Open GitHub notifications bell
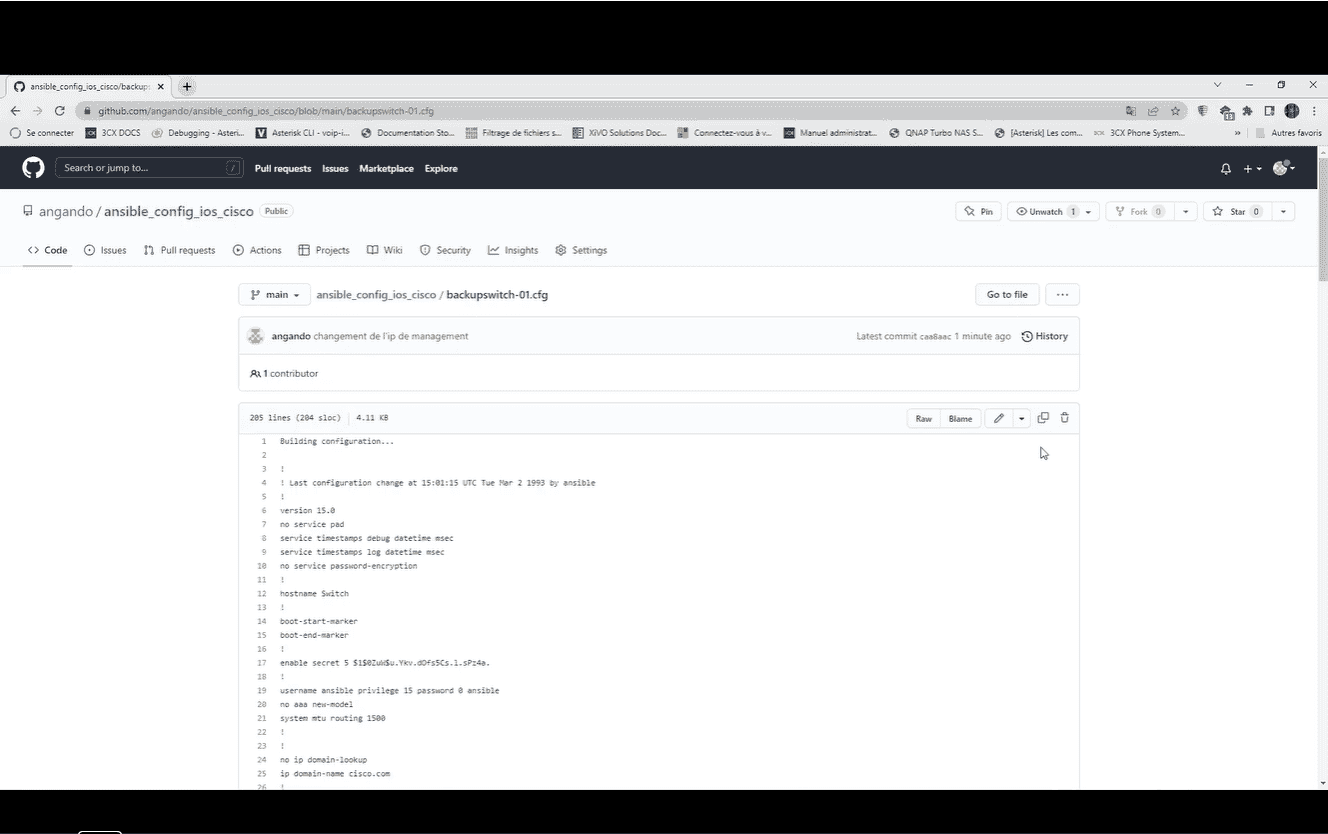Image resolution: width=1328 pixels, height=834 pixels. tap(1225, 168)
